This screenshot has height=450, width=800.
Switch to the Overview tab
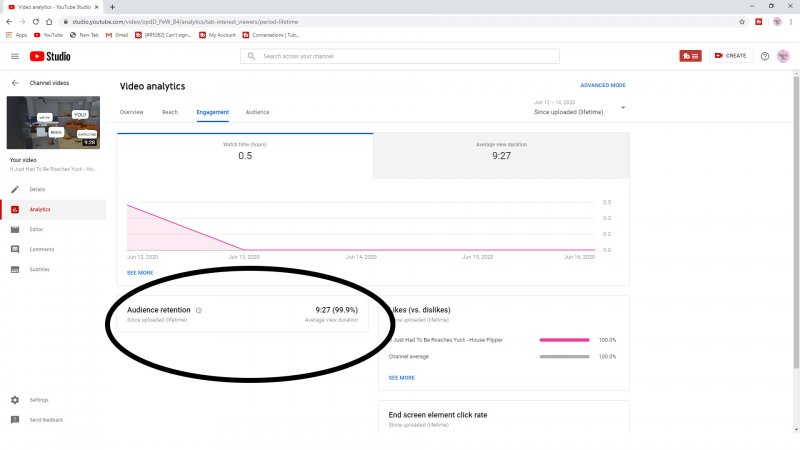(x=132, y=112)
